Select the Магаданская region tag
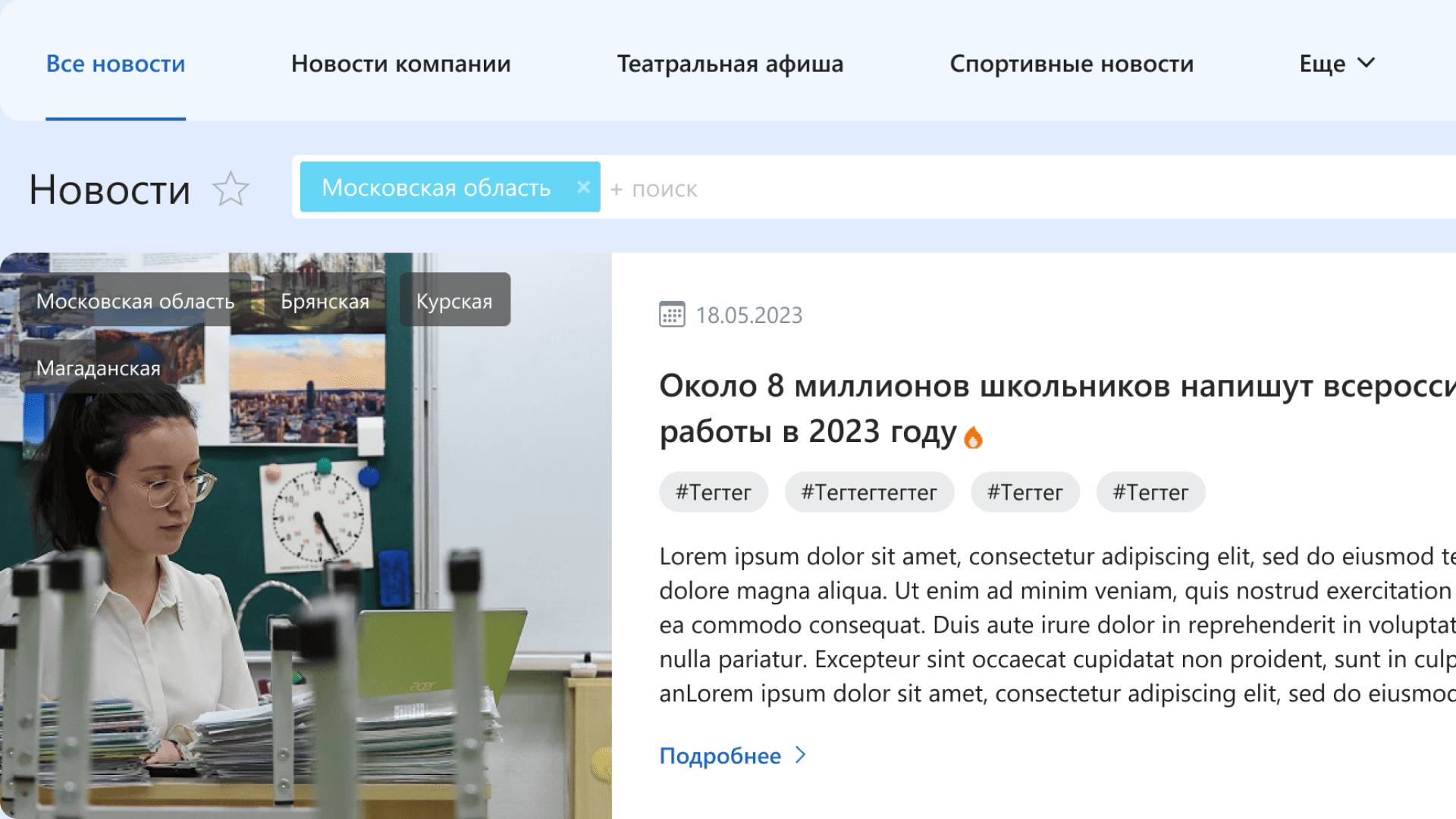Image resolution: width=1456 pixels, height=819 pixels. 99,368
